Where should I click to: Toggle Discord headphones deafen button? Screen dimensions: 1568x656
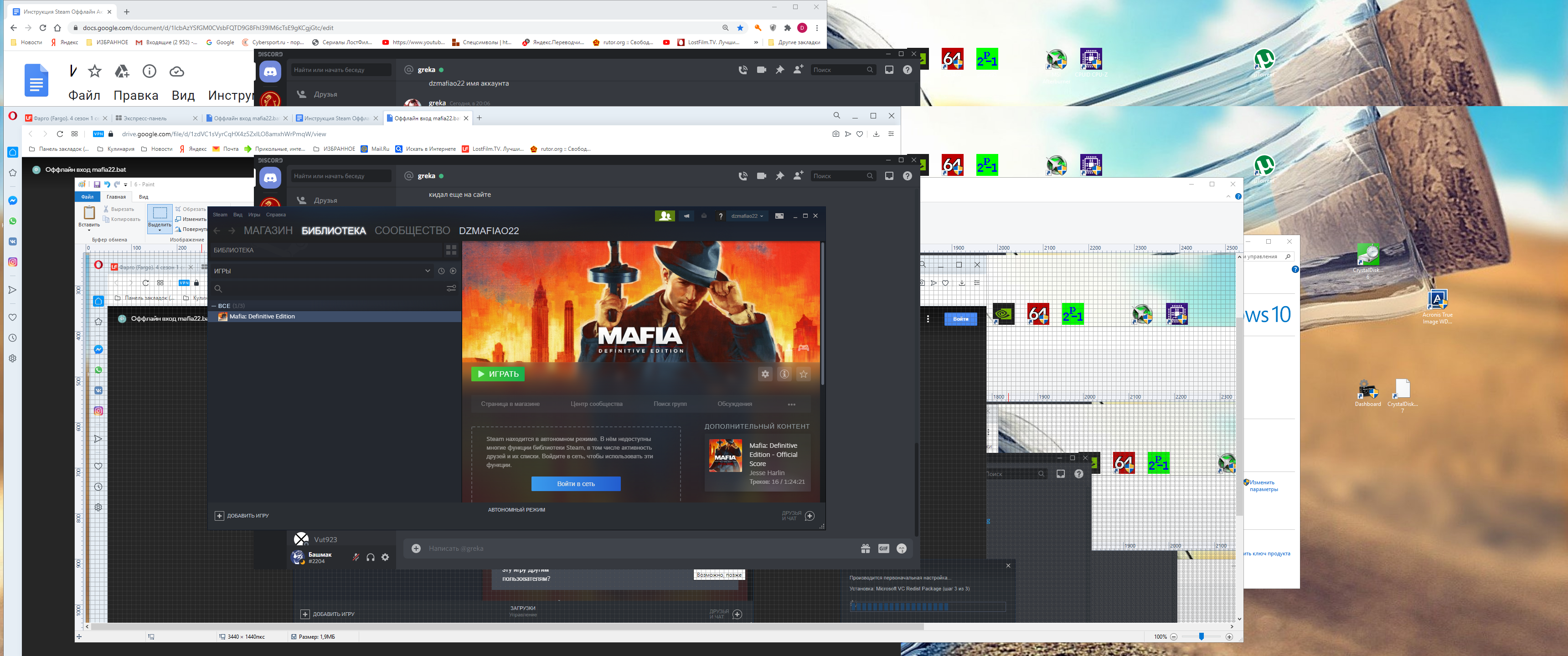(371, 557)
